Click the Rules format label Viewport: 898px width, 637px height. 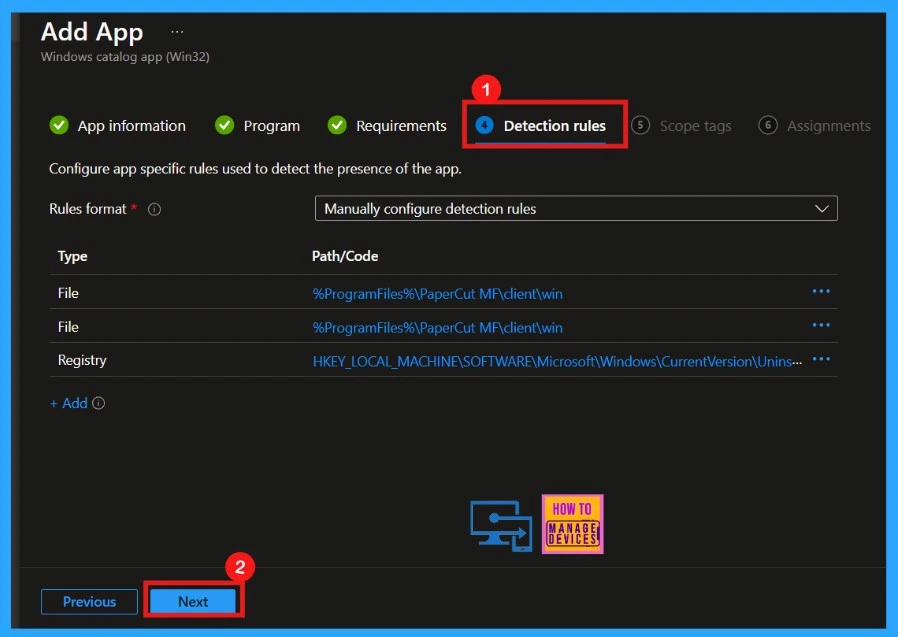pos(88,209)
